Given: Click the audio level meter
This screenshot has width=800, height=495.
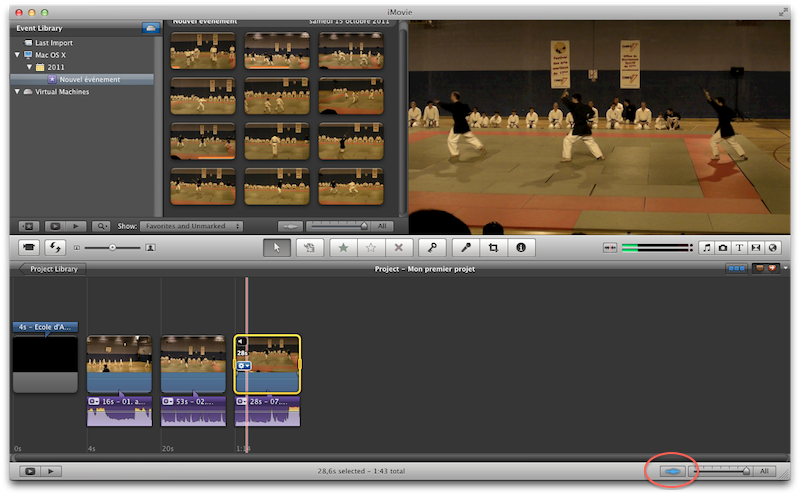Looking at the screenshot, I should pos(657,248).
